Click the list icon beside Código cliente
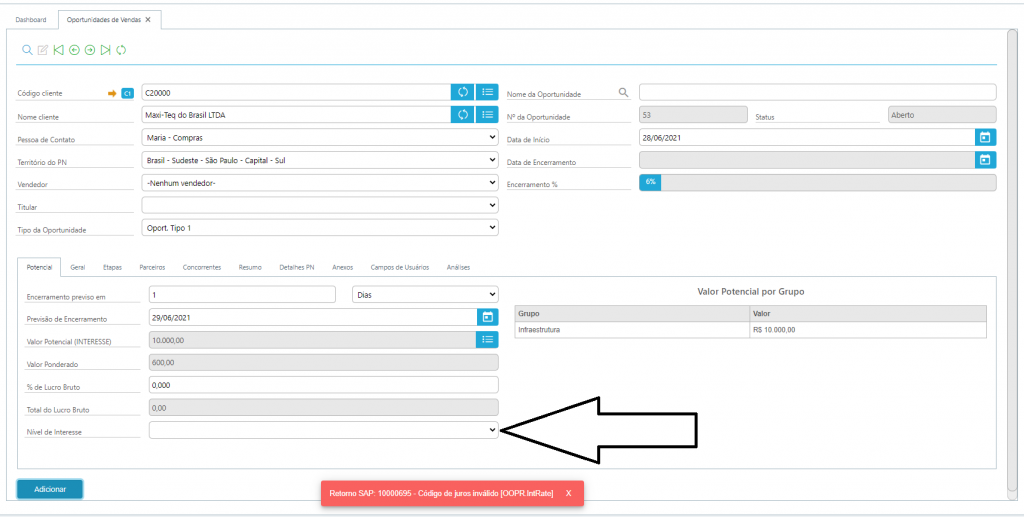The width and height of the screenshot is (1024, 517). pos(487,92)
